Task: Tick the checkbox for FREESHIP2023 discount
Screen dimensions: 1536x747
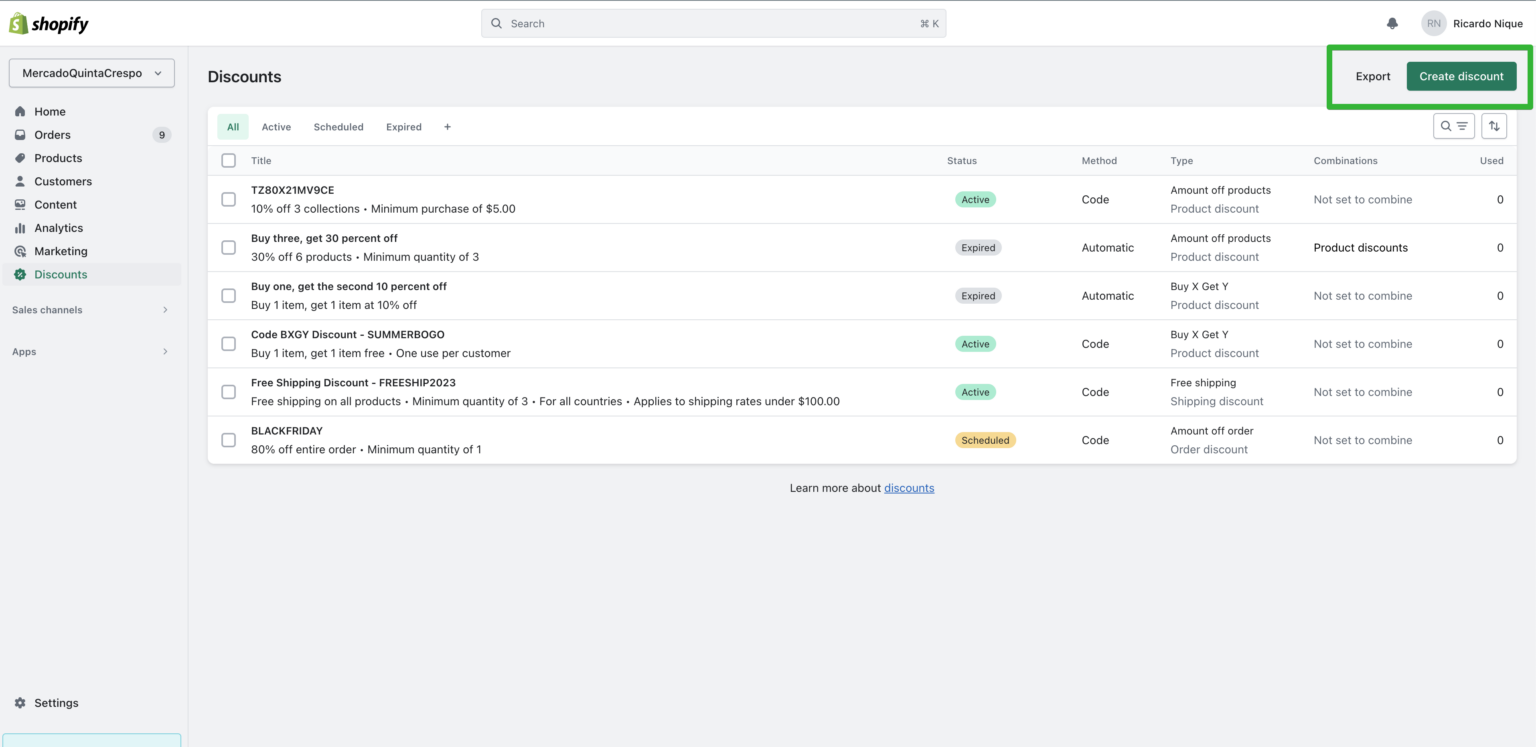Action: [x=228, y=391]
